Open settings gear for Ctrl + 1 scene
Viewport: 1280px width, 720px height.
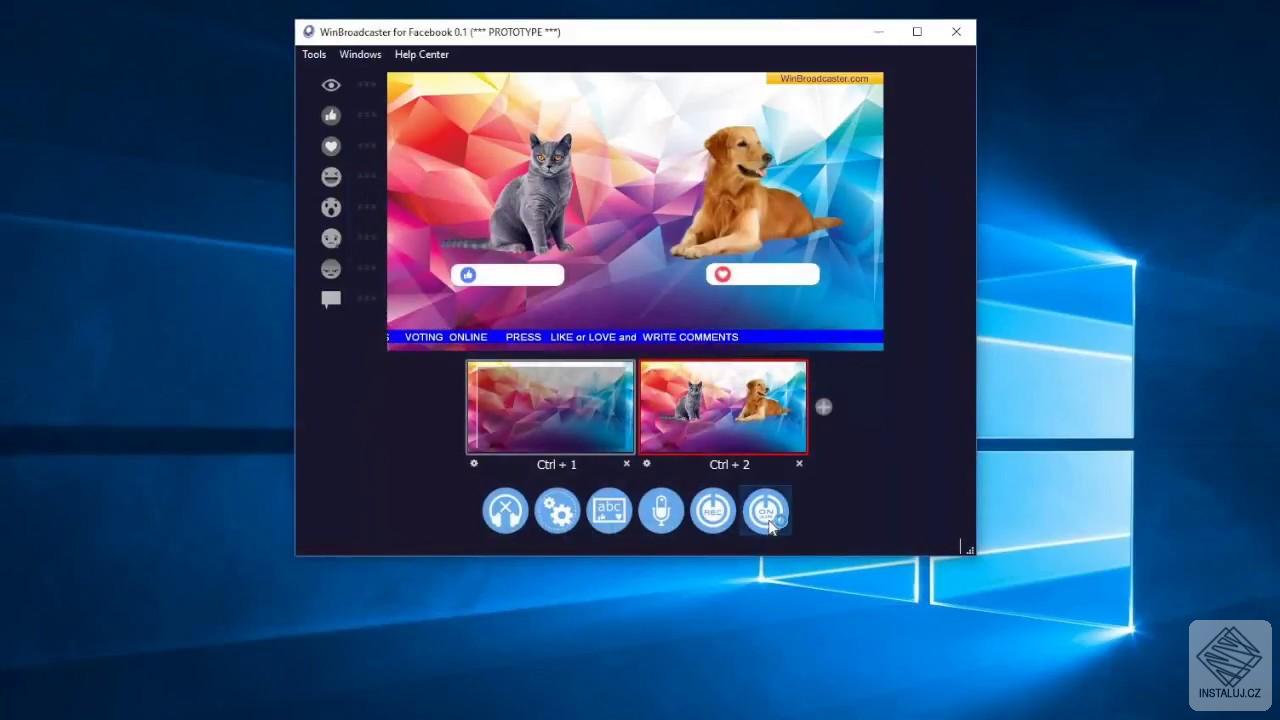474,463
